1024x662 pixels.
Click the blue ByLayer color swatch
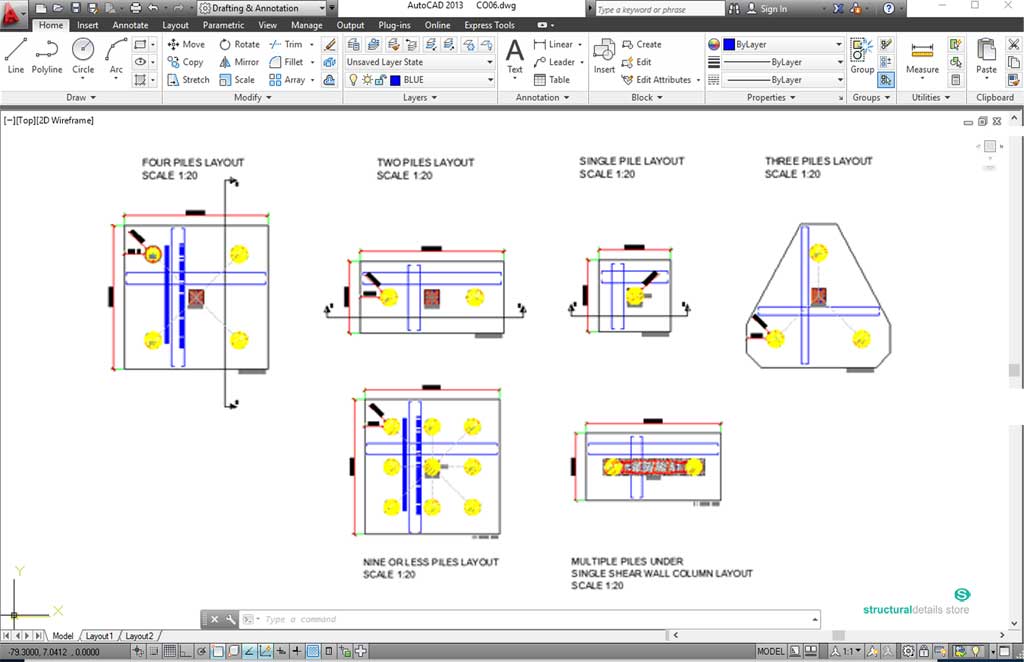point(729,45)
